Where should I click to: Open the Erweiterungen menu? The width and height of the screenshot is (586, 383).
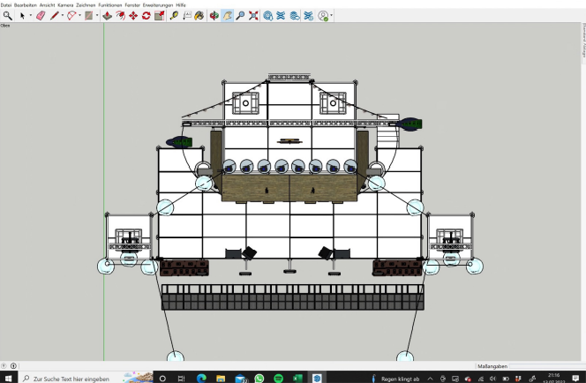[x=158, y=5]
